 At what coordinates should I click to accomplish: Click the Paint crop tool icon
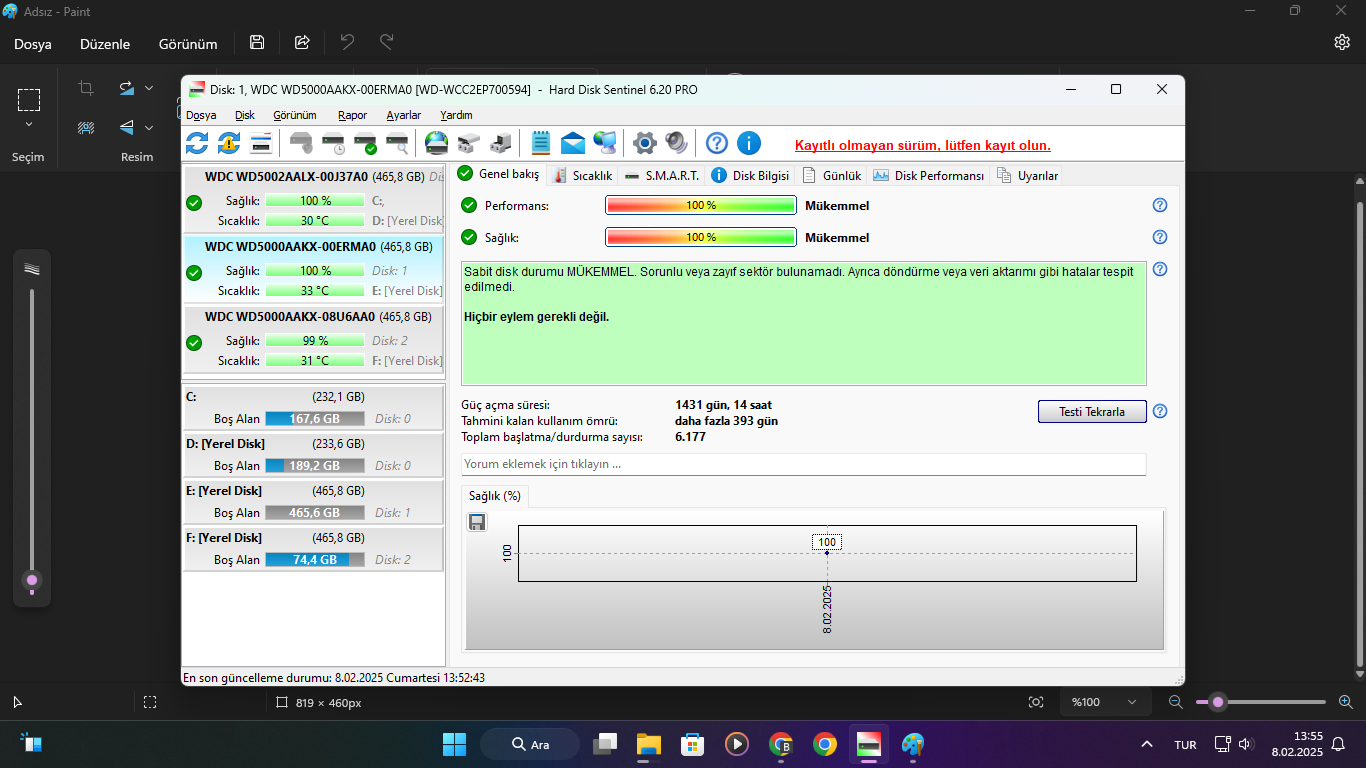point(86,88)
